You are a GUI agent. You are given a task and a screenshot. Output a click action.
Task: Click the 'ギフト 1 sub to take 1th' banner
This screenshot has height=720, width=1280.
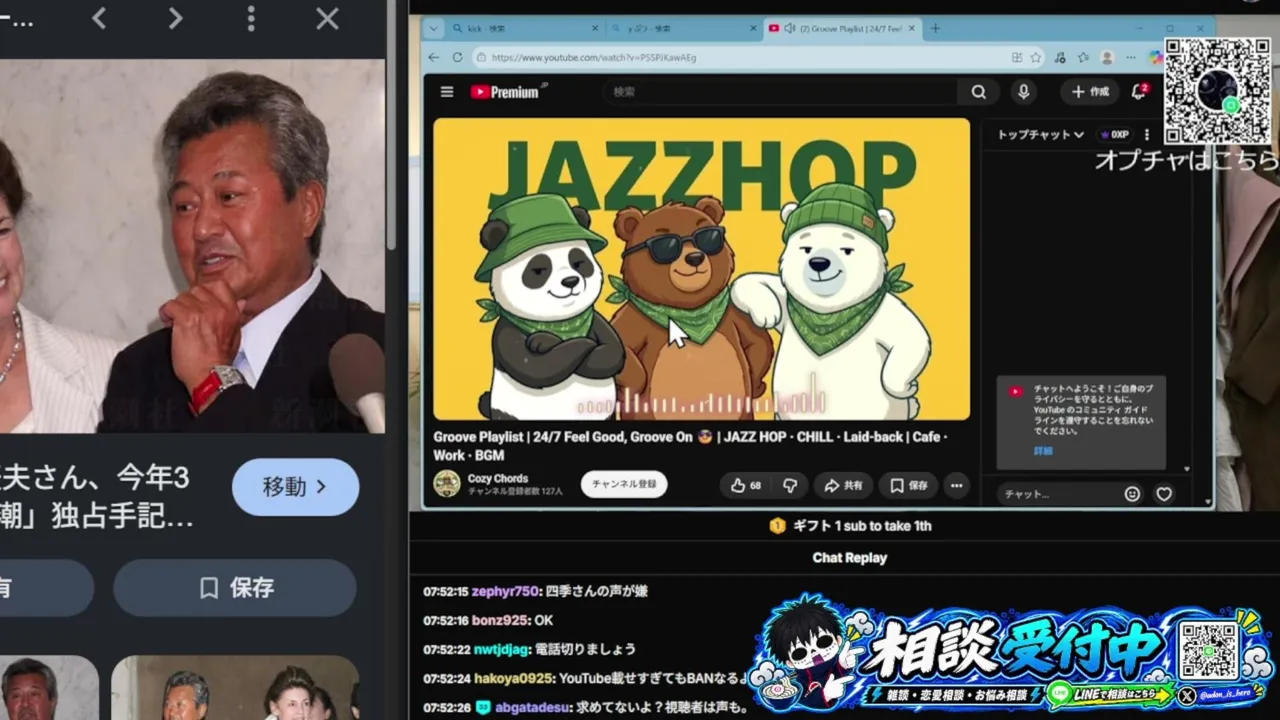coord(850,526)
